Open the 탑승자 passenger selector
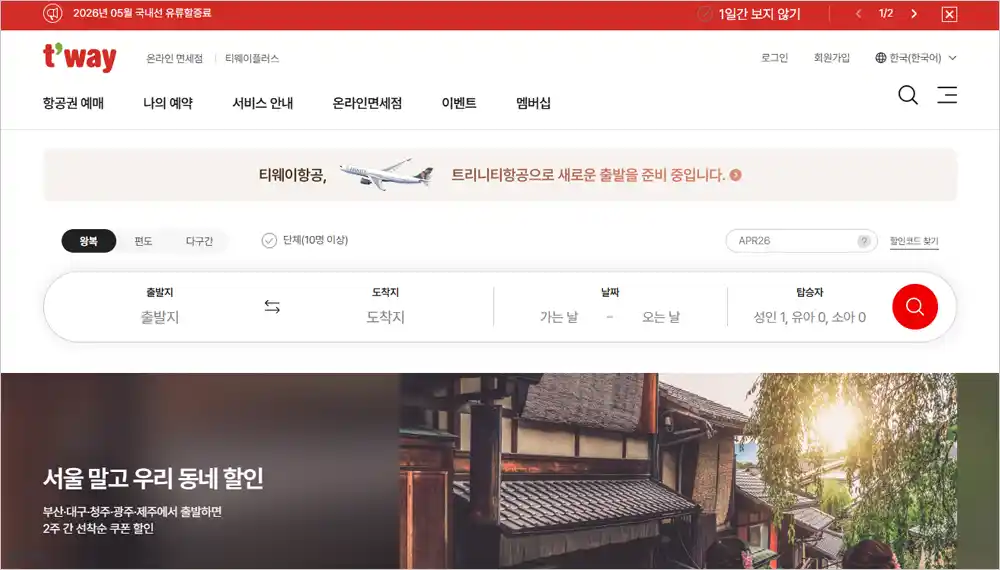The width and height of the screenshot is (1000, 570). click(809, 307)
